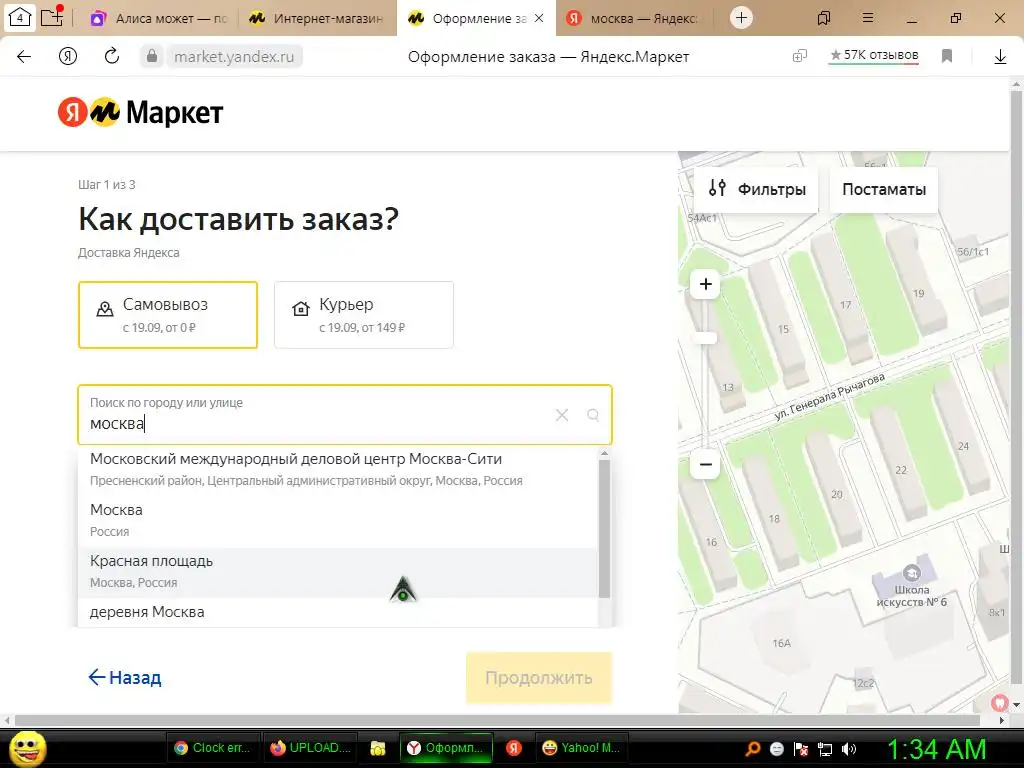
Task: Open the smiley start menu button
Action: [27, 748]
